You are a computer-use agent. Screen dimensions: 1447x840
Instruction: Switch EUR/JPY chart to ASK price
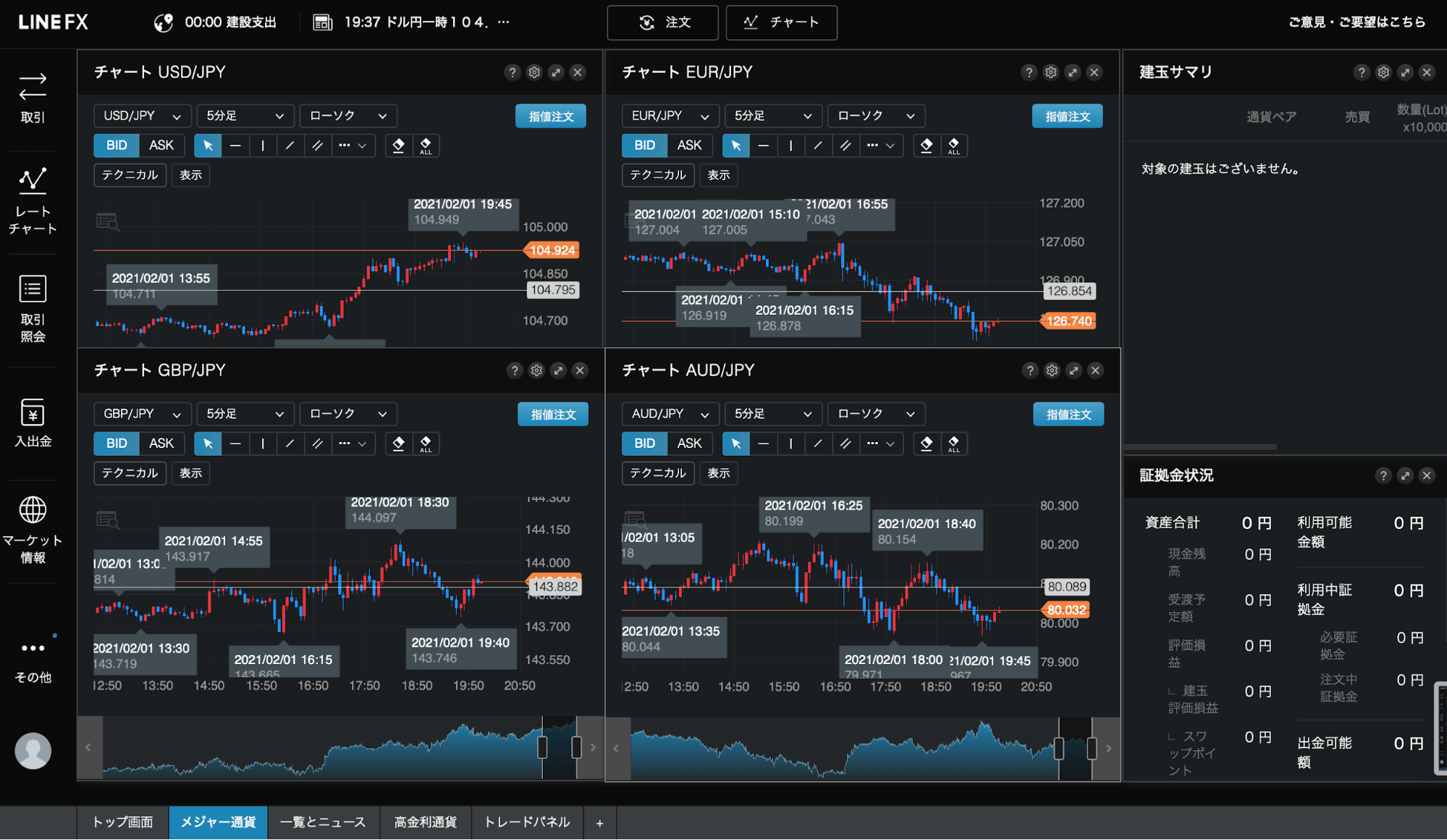[x=689, y=145]
